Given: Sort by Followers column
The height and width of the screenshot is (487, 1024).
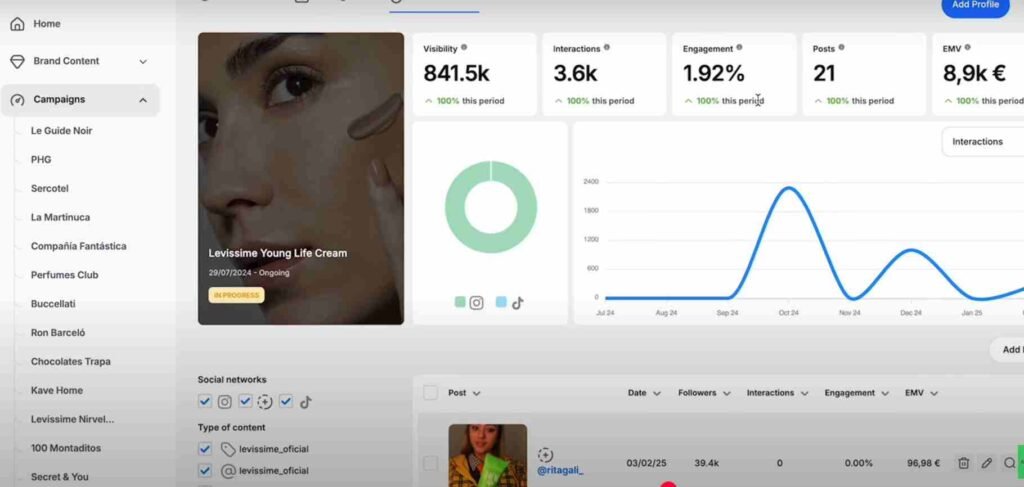Looking at the screenshot, I should click(x=703, y=393).
